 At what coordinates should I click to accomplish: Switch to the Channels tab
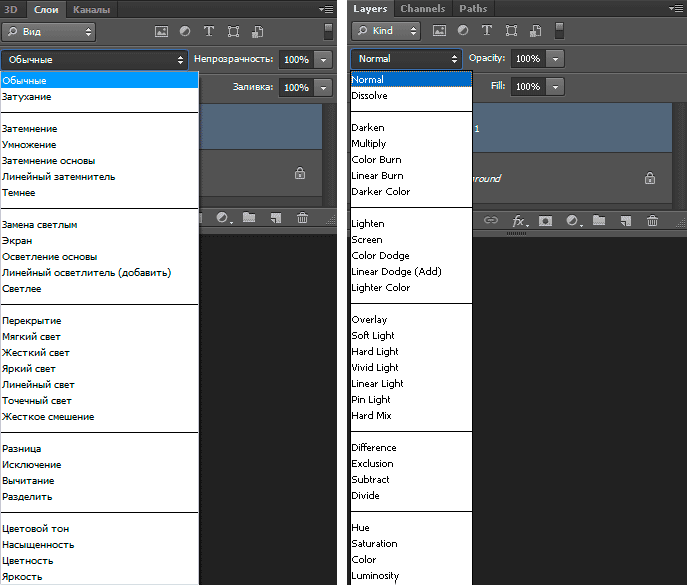click(422, 8)
